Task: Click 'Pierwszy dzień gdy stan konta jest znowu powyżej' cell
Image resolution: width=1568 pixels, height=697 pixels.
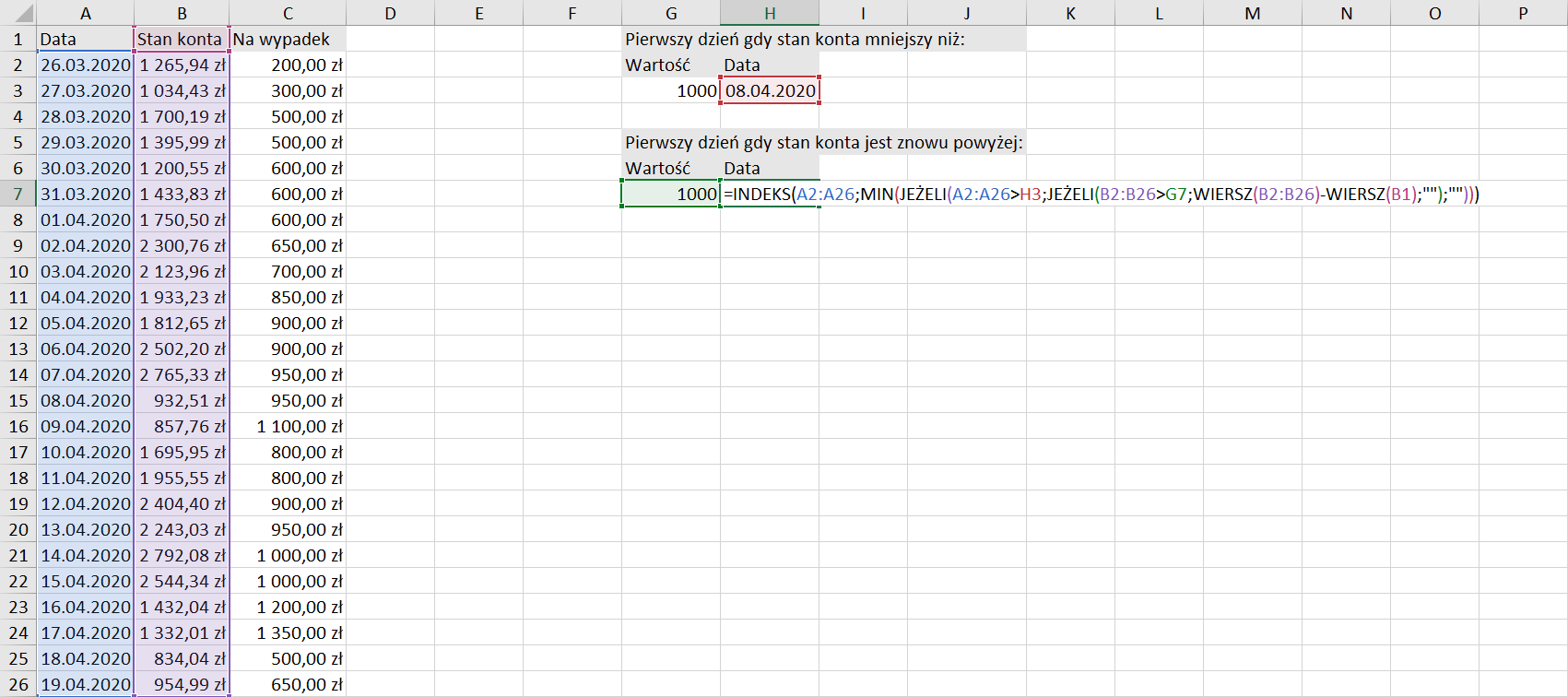Action: 823,143
